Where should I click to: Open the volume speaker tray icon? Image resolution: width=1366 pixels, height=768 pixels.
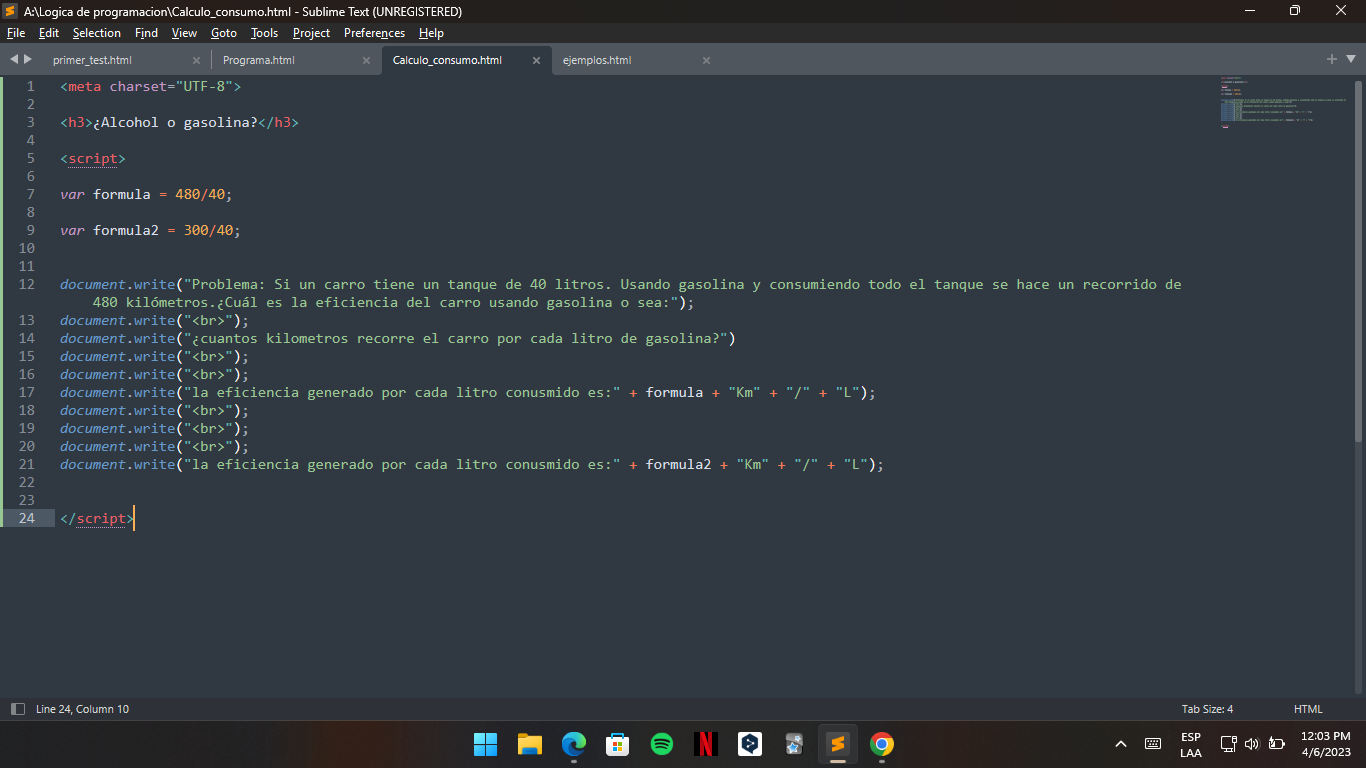[1251, 744]
